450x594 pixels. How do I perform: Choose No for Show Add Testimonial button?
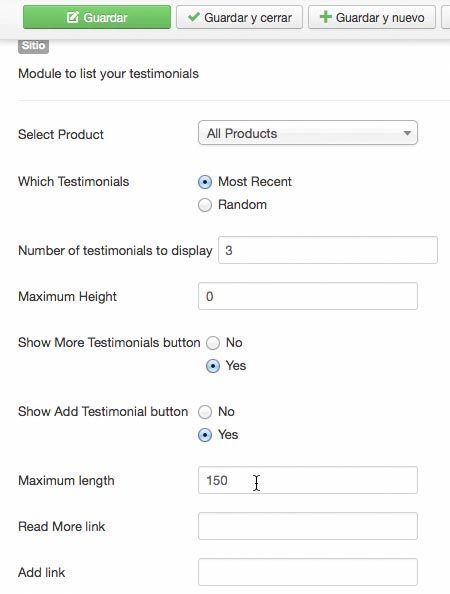point(205,412)
